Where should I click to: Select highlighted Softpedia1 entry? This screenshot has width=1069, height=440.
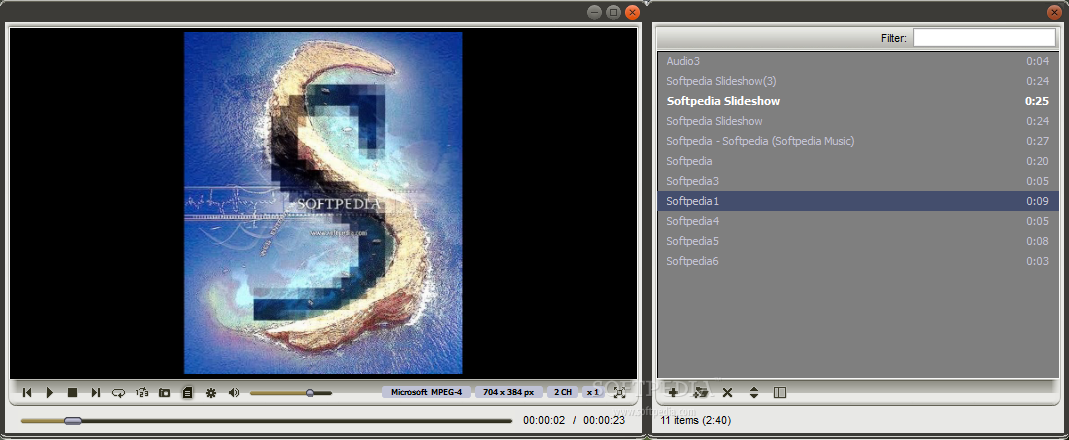pos(858,201)
